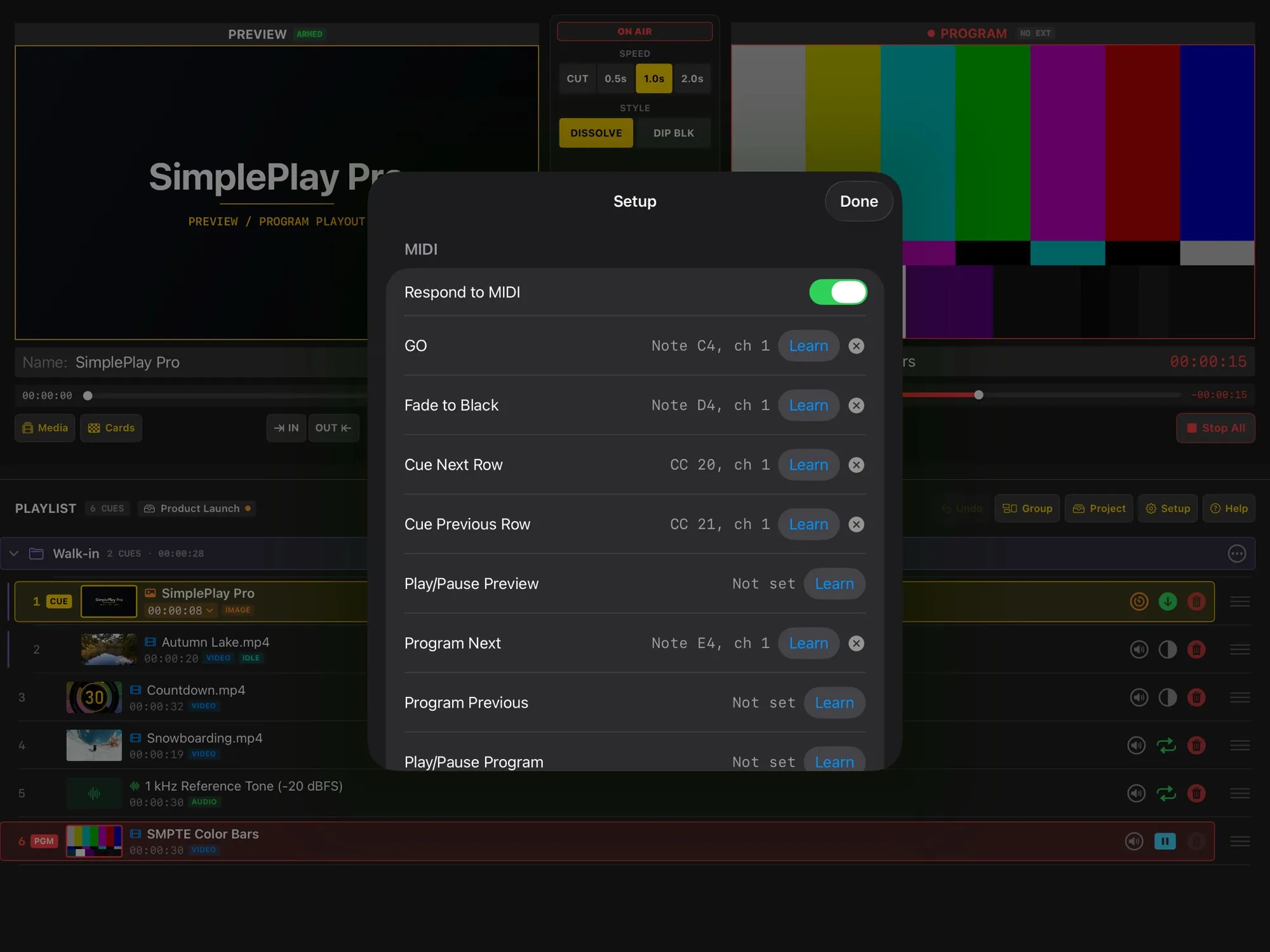Clear the Fade to Black MIDI mapping
The image size is (1270, 952).
pyautogui.click(x=856, y=406)
